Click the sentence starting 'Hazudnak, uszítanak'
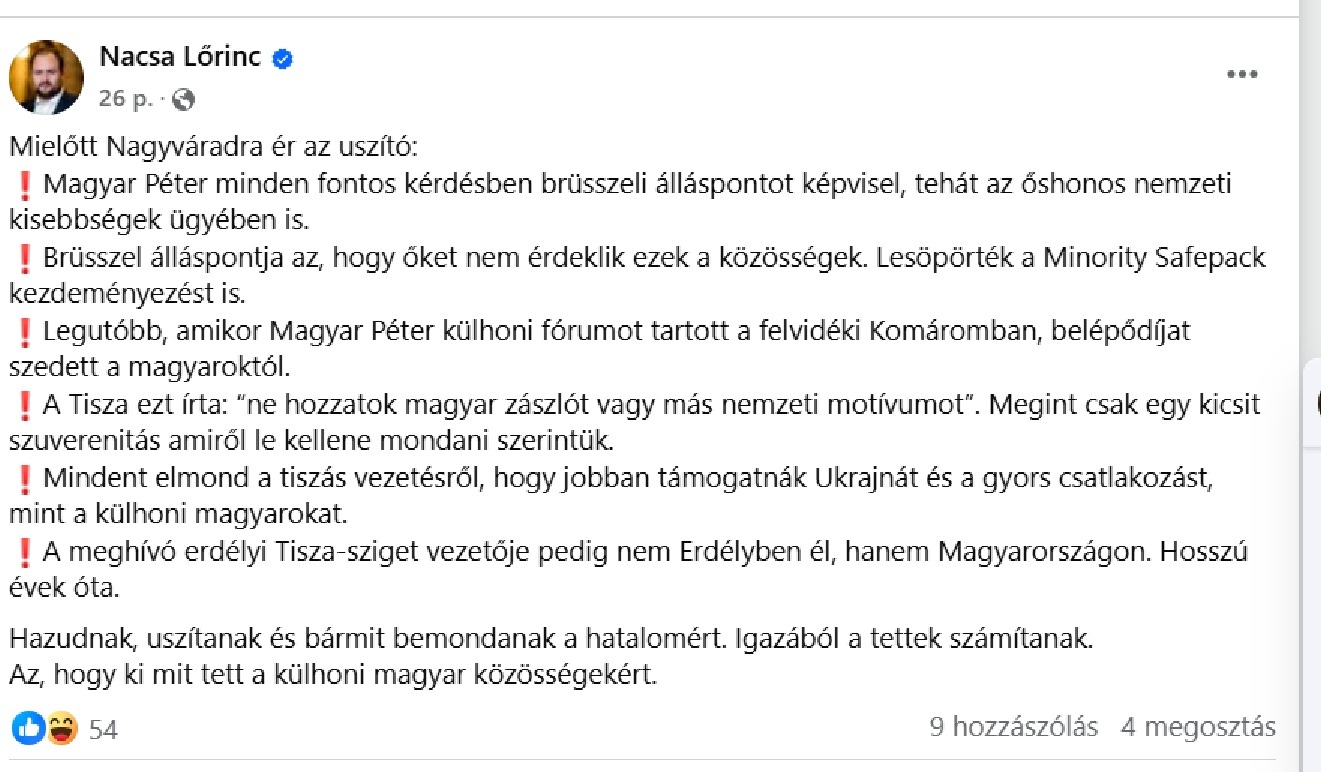This screenshot has height=772, width=1321. [x=552, y=638]
